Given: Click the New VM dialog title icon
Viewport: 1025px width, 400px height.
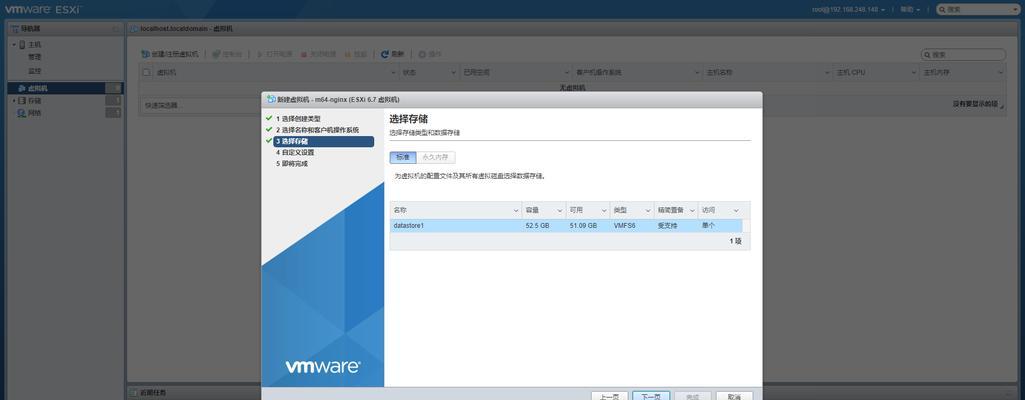Looking at the screenshot, I should 271,99.
